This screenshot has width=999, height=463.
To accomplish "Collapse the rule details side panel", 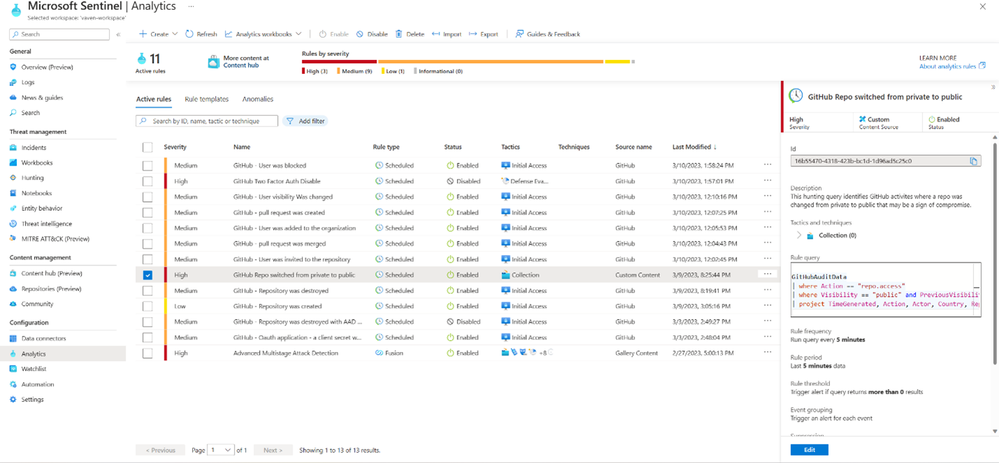I will pyautogui.click(x=993, y=87).
